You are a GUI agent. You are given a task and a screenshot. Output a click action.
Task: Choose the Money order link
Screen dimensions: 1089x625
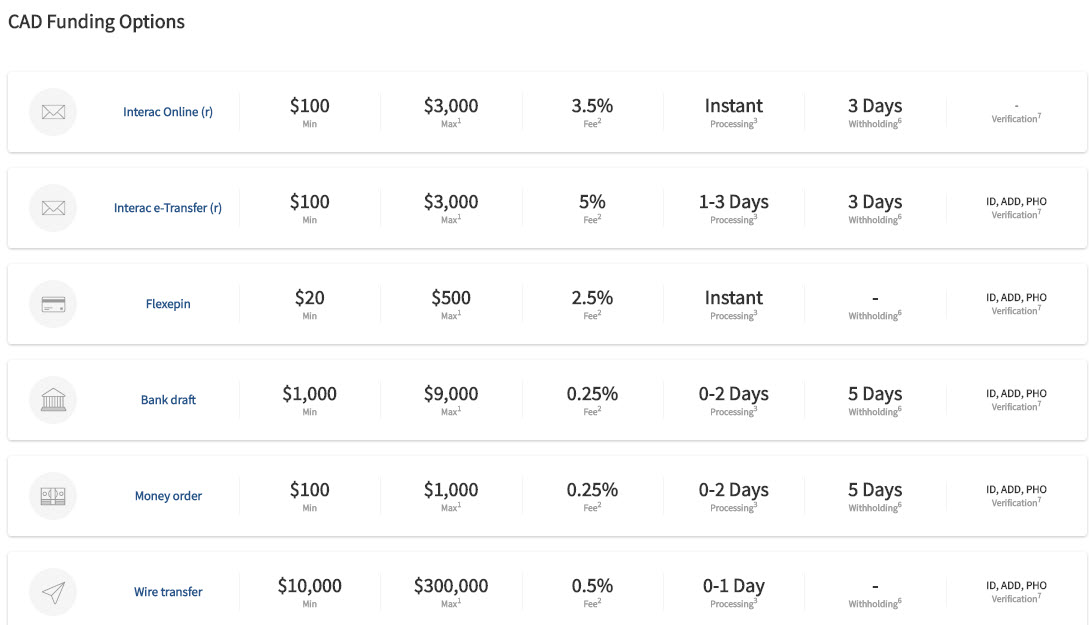point(168,496)
